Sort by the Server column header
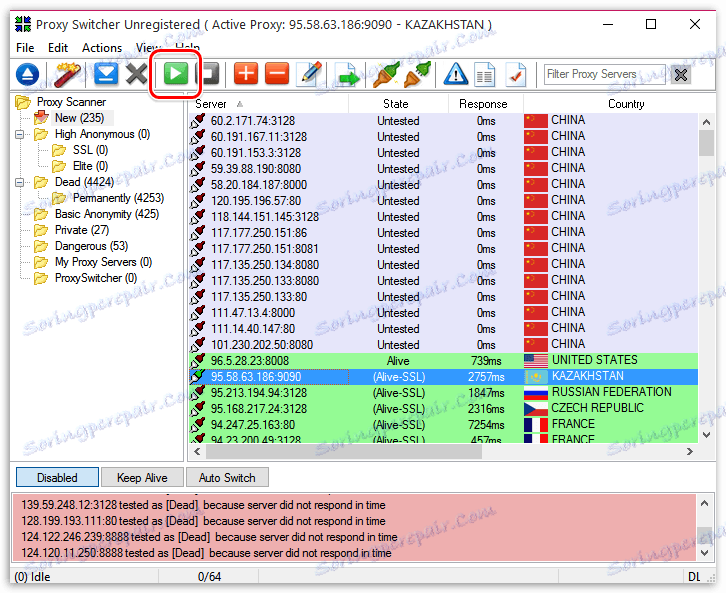726x593 pixels. pos(269,104)
